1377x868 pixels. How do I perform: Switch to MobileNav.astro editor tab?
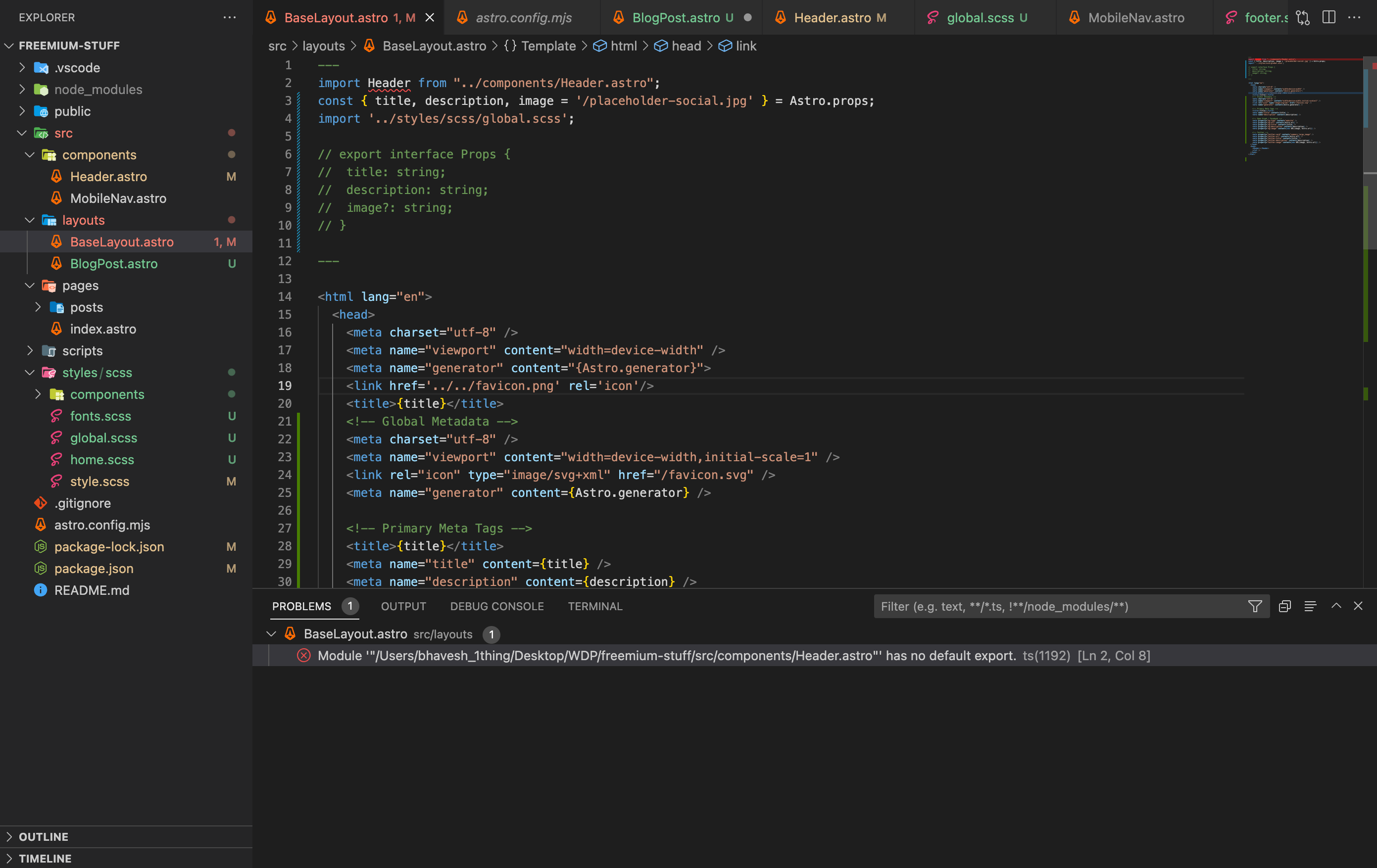(1134, 18)
